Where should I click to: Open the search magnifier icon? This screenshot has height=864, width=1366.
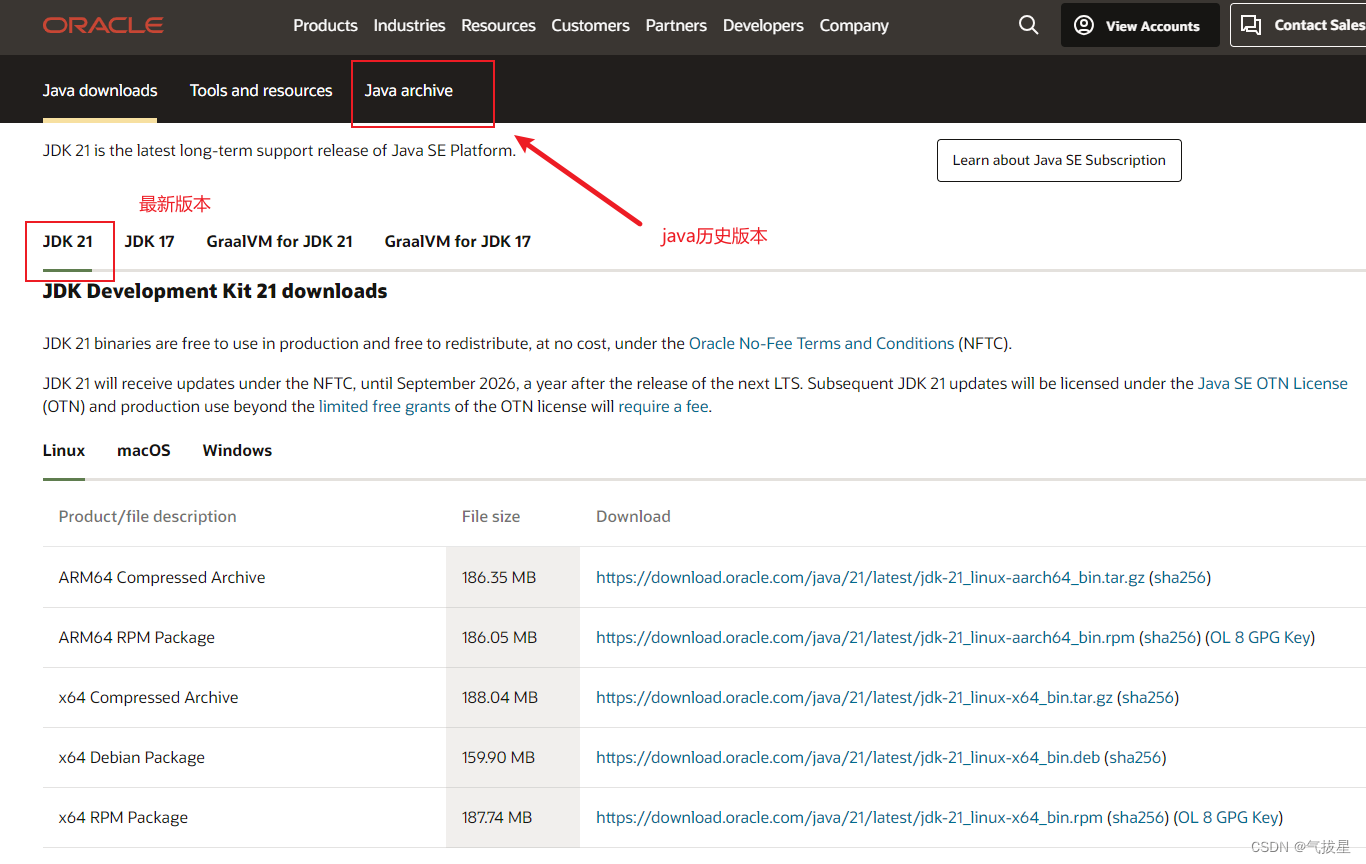(1028, 25)
